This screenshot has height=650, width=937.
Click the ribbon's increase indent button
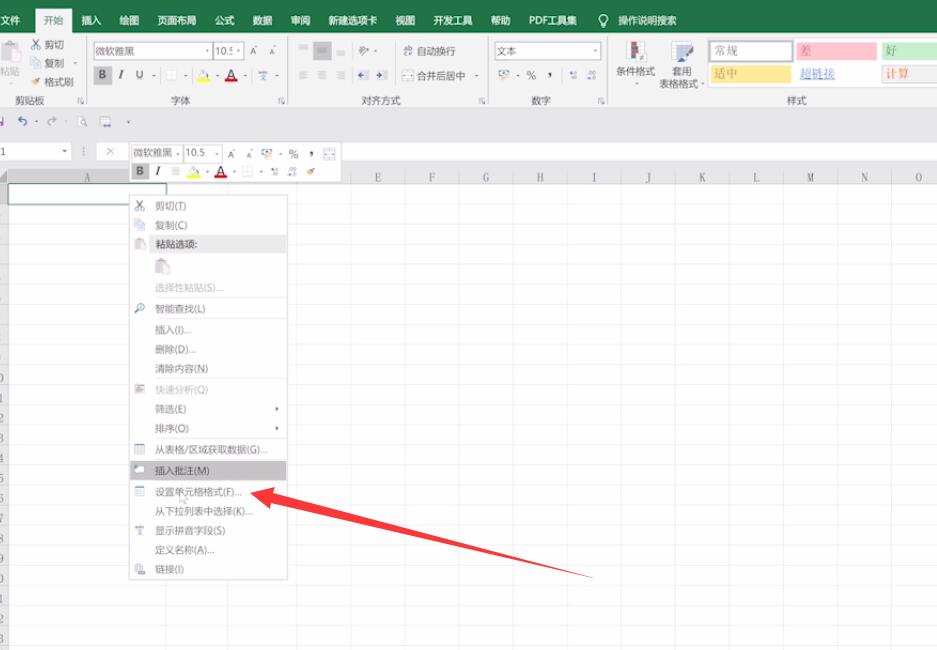(x=381, y=75)
